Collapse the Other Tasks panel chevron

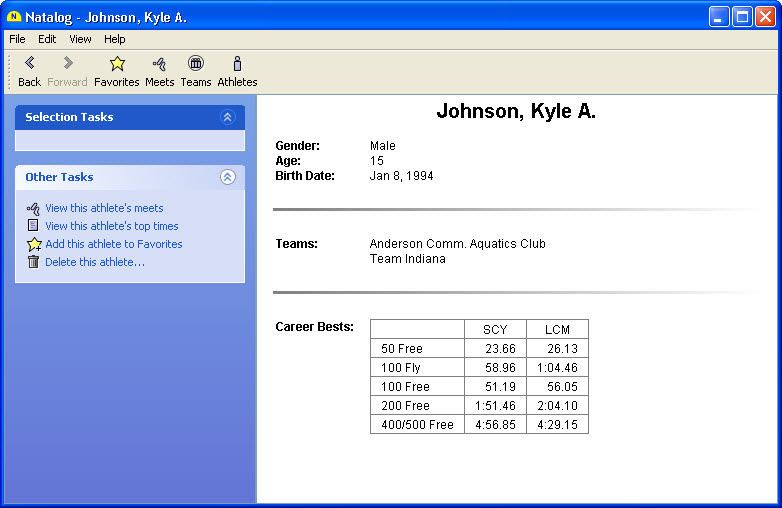[227, 177]
